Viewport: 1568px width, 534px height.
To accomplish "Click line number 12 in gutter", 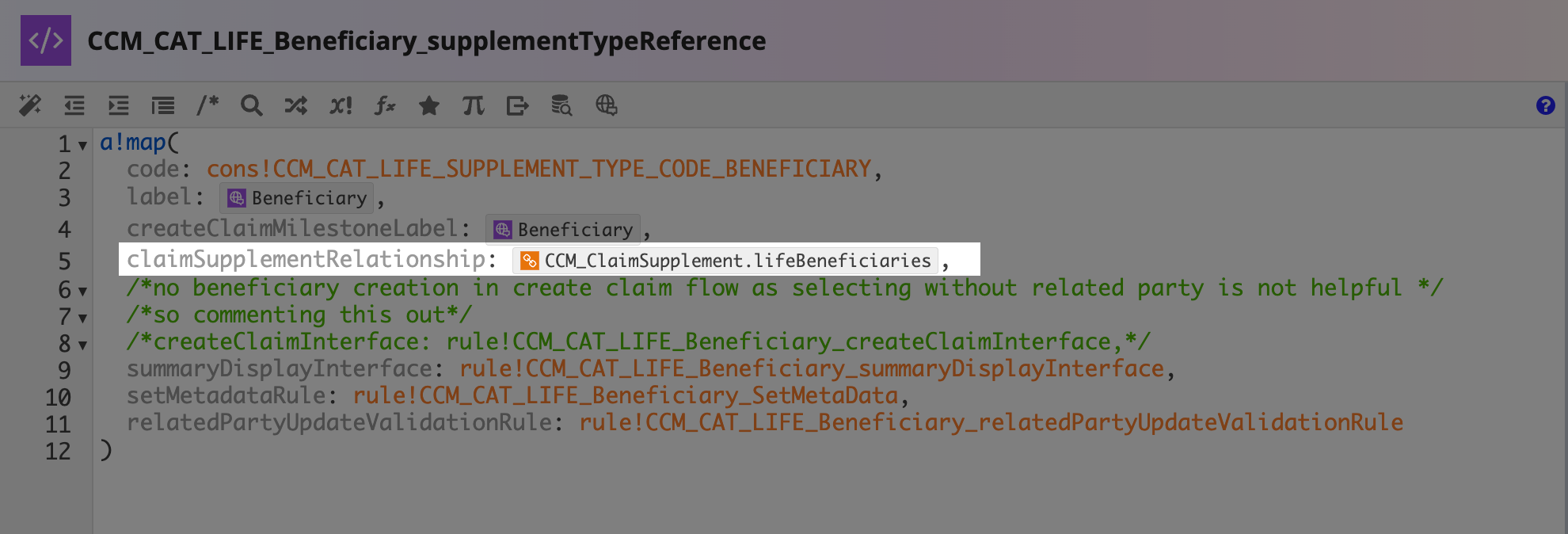I will tap(58, 452).
